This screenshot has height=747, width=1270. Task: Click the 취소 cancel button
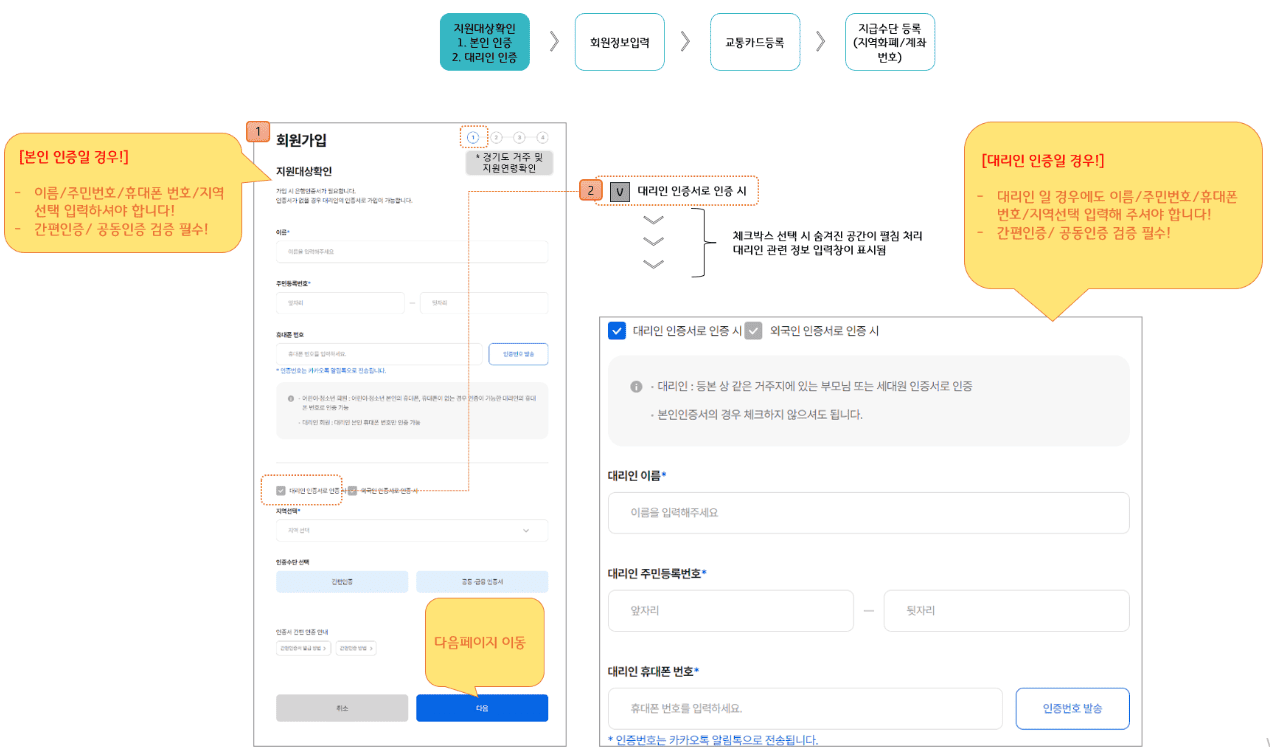(x=343, y=707)
